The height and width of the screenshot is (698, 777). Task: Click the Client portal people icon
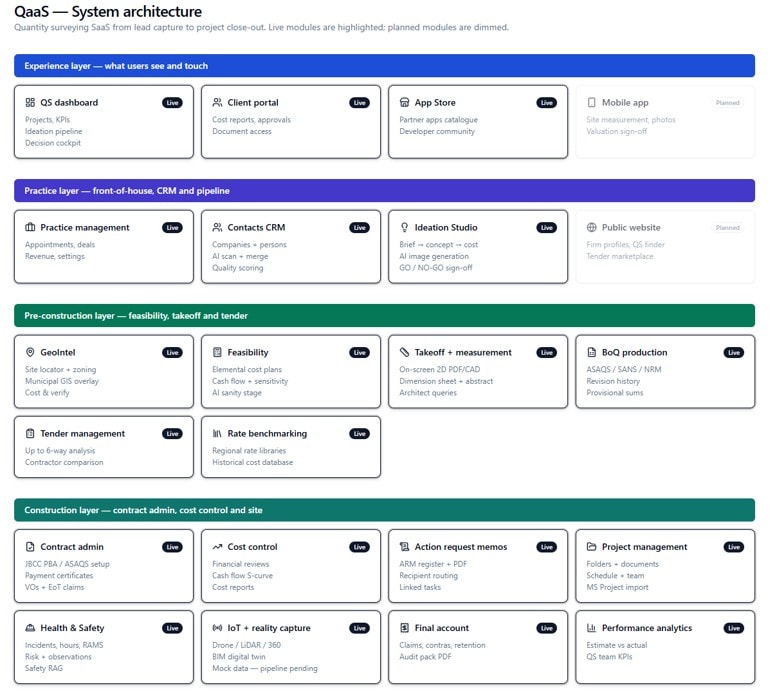tap(217, 103)
